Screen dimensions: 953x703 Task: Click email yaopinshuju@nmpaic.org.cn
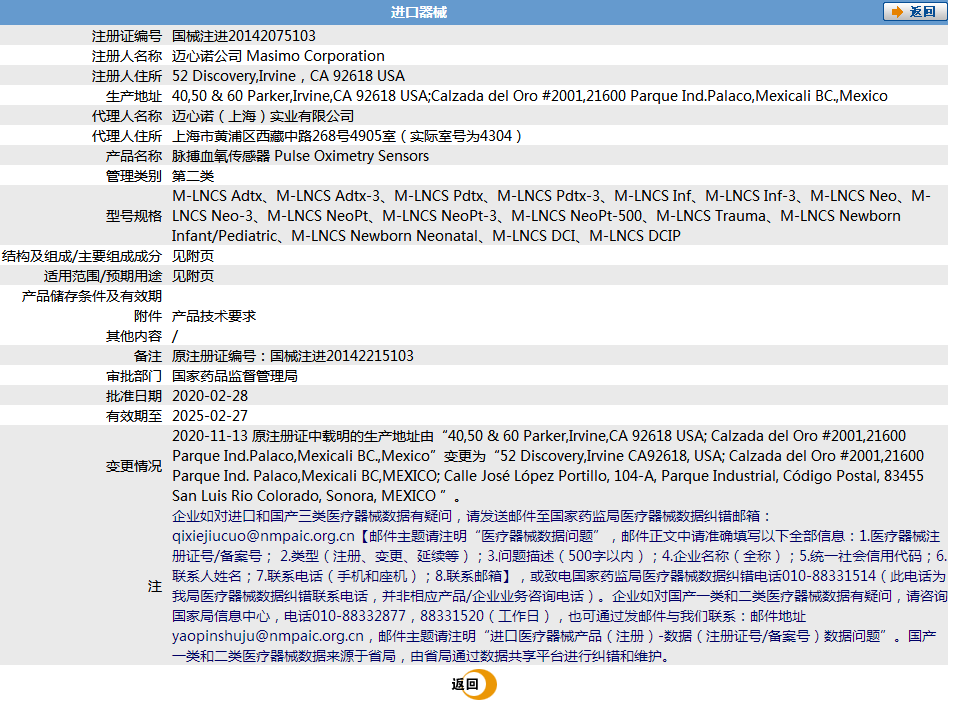click(267, 636)
